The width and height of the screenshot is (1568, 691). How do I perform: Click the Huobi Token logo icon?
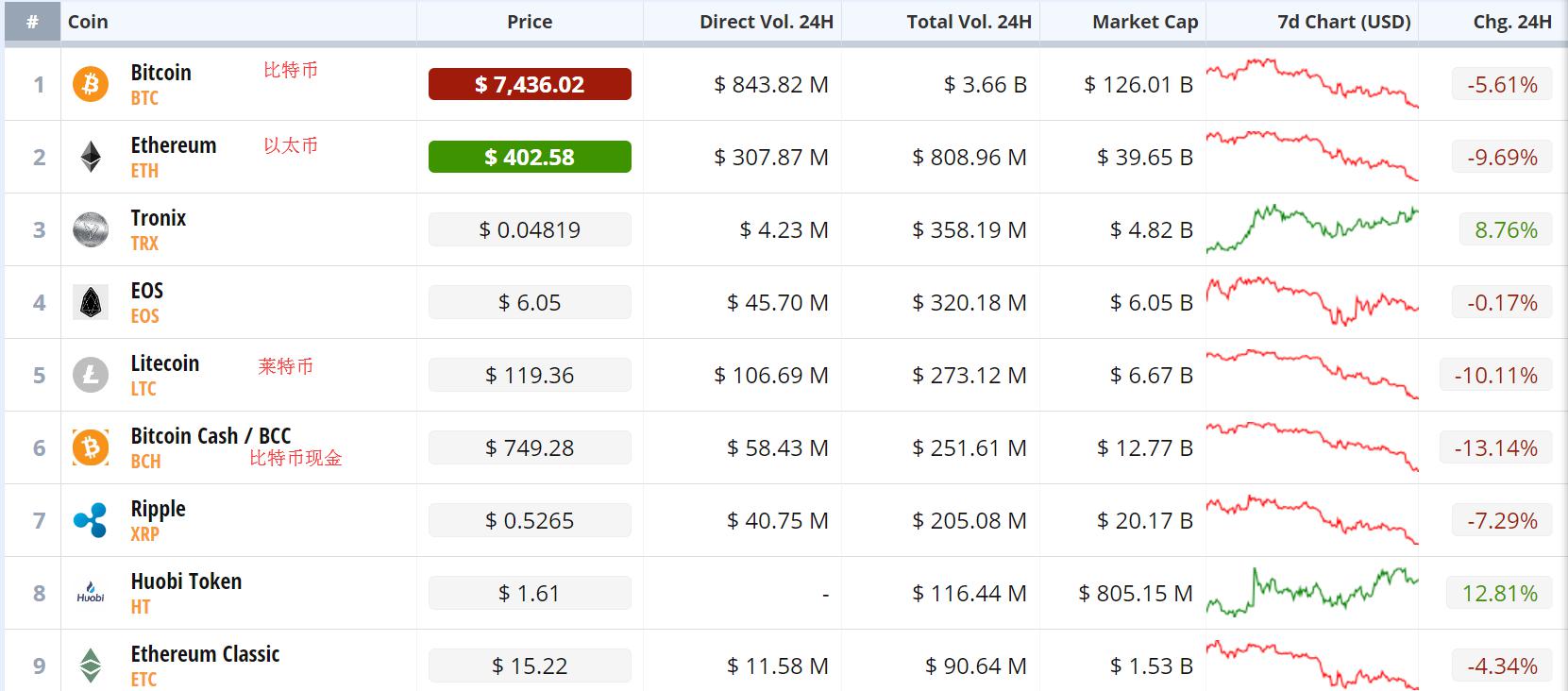[x=91, y=594]
